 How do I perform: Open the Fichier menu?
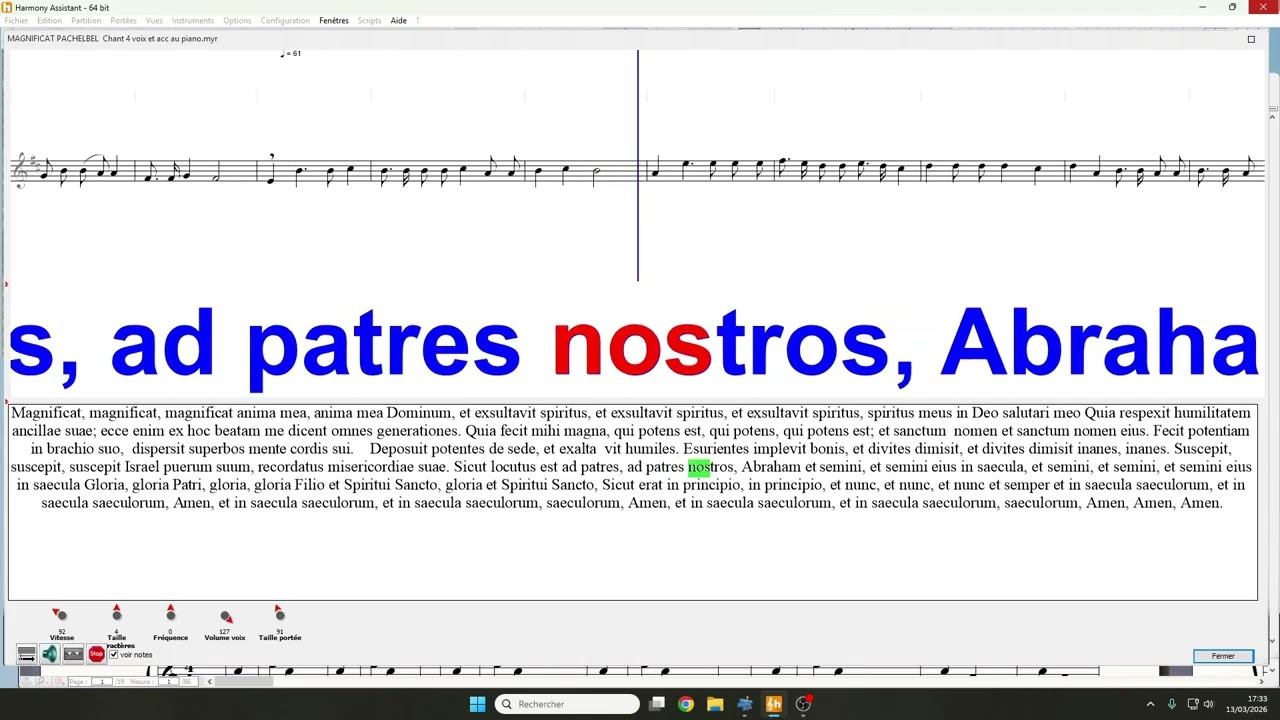pos(16,20)
